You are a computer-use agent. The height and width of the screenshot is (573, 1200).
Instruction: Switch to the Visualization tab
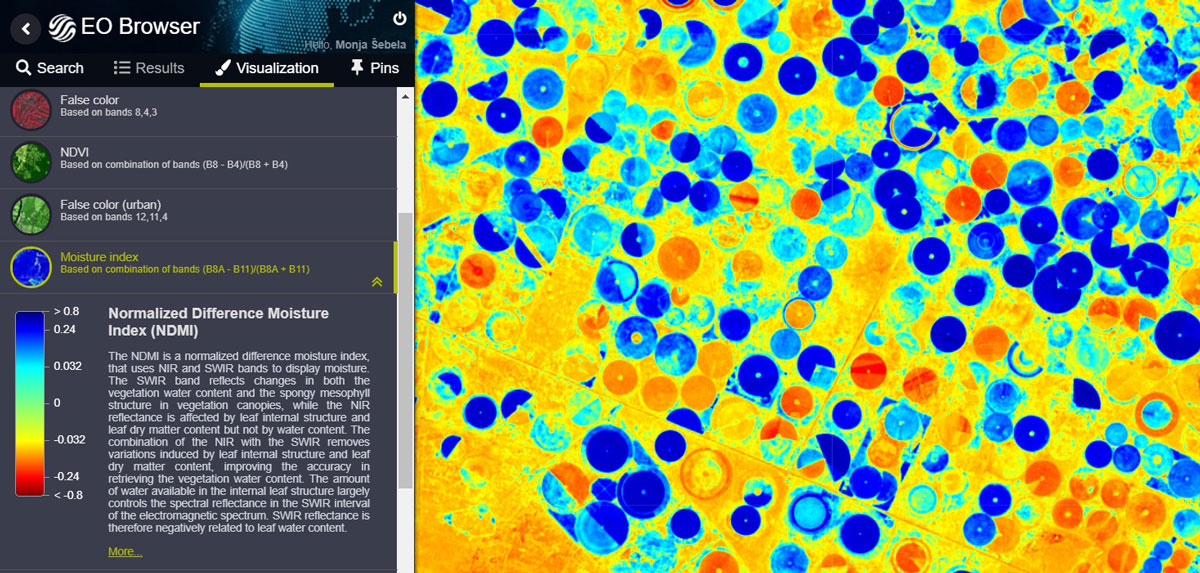click(267, 68)
